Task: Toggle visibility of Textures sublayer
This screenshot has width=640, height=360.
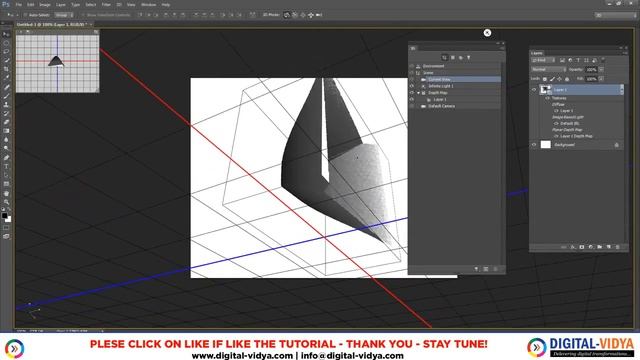Action: (547, 98)
